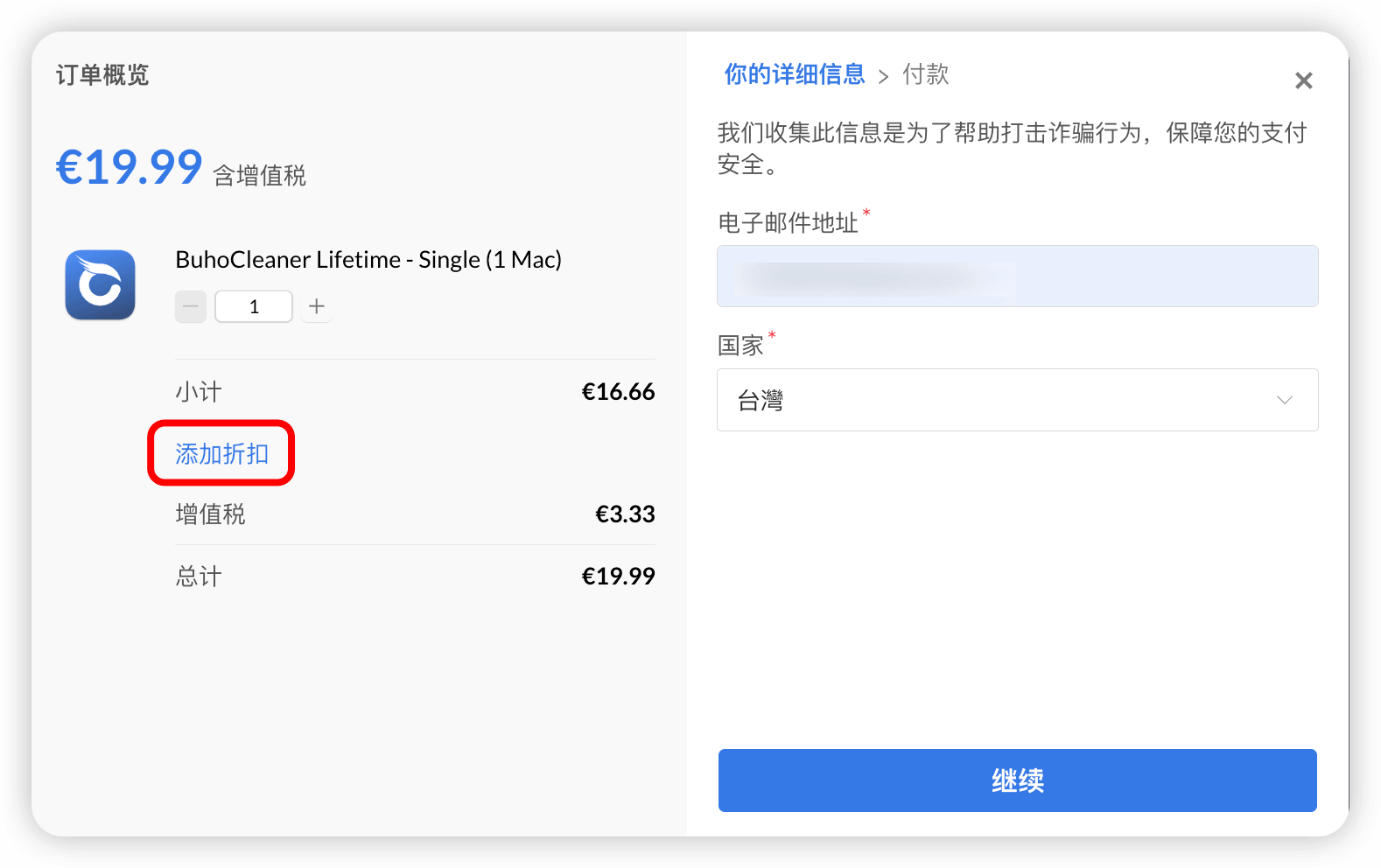Decrease quantity with the minus button
This screenshot has height=868, width=1381.
point(191,306)
